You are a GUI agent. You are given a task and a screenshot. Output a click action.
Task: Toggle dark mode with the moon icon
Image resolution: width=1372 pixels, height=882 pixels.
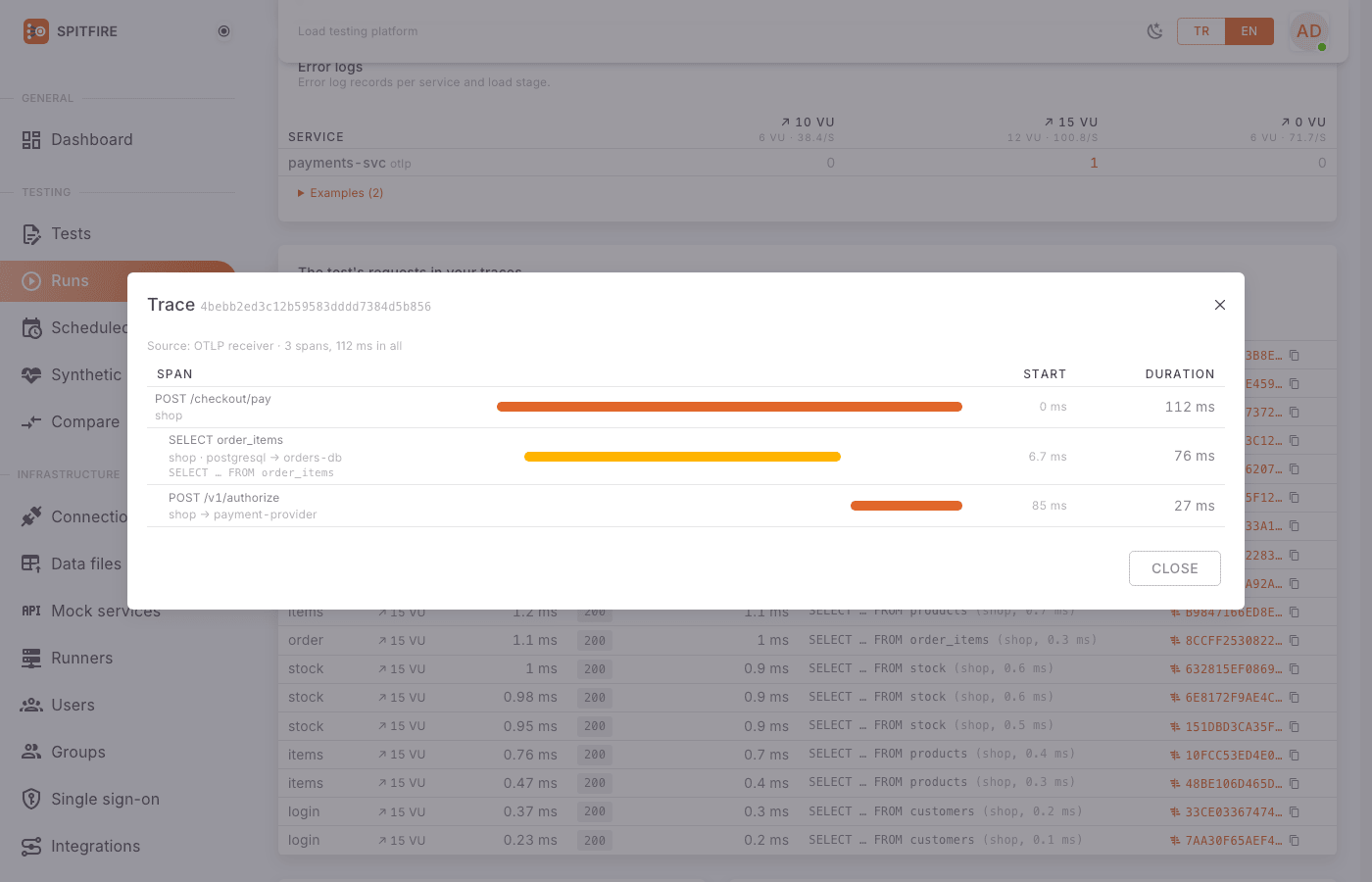click(1155, 31)
